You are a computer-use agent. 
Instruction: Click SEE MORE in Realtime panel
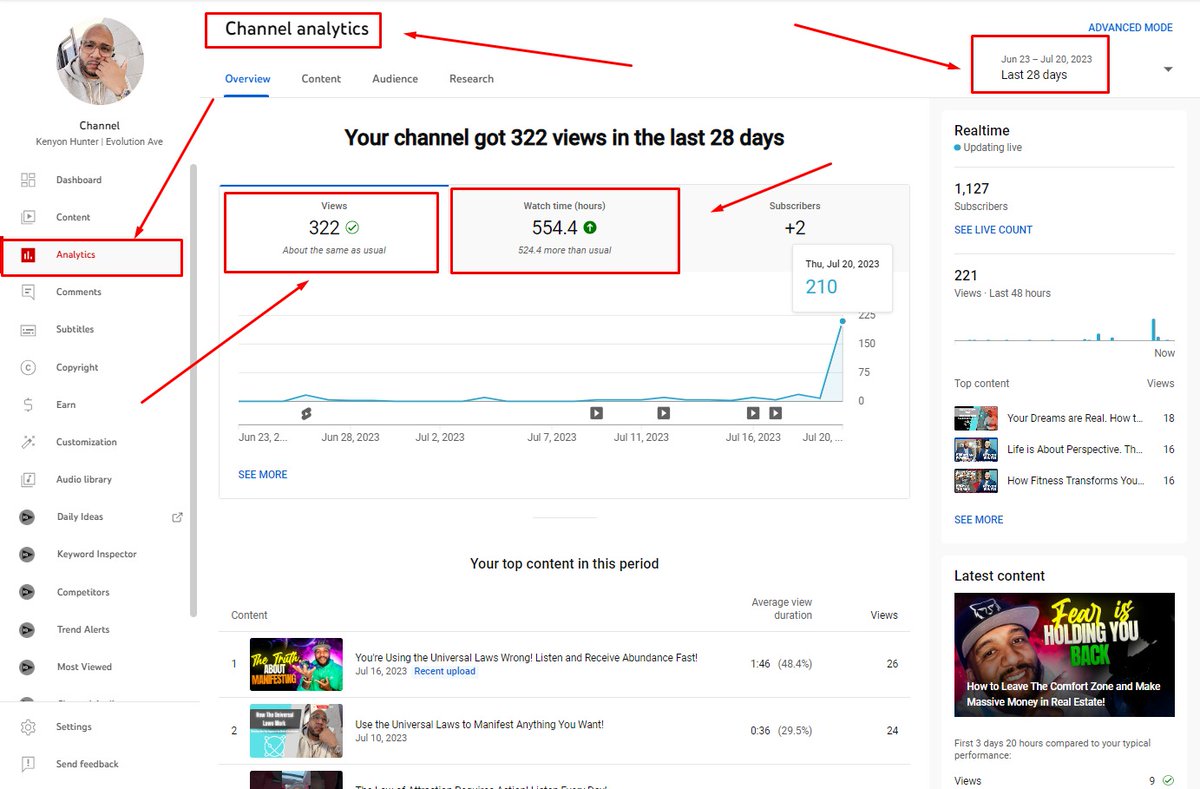point(979,520)
